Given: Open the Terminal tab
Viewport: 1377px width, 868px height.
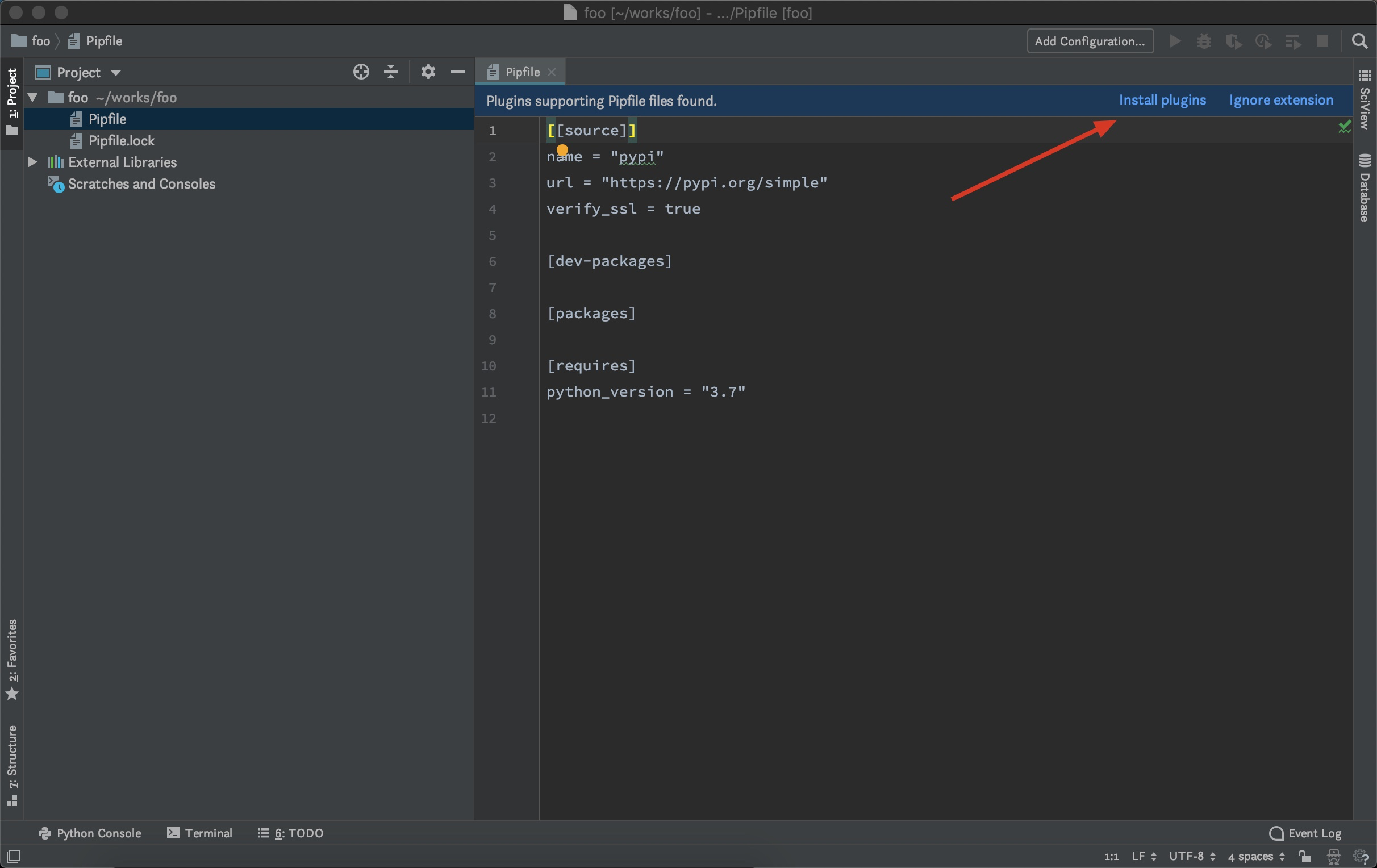Looking at the screenshot, I should point(199,833).
